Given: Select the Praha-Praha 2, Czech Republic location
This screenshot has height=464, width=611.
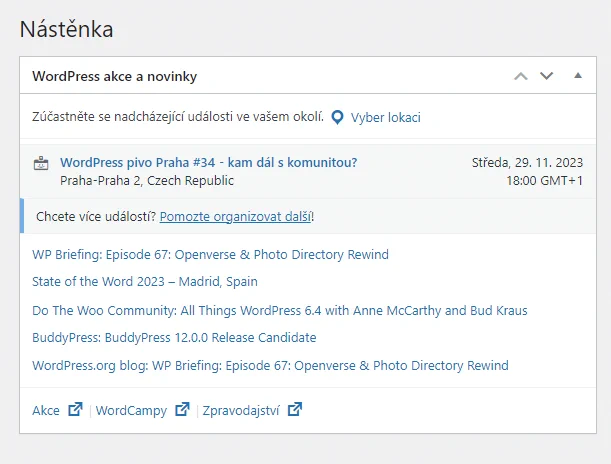Looking at the screenshot, I should click(147, 181).
